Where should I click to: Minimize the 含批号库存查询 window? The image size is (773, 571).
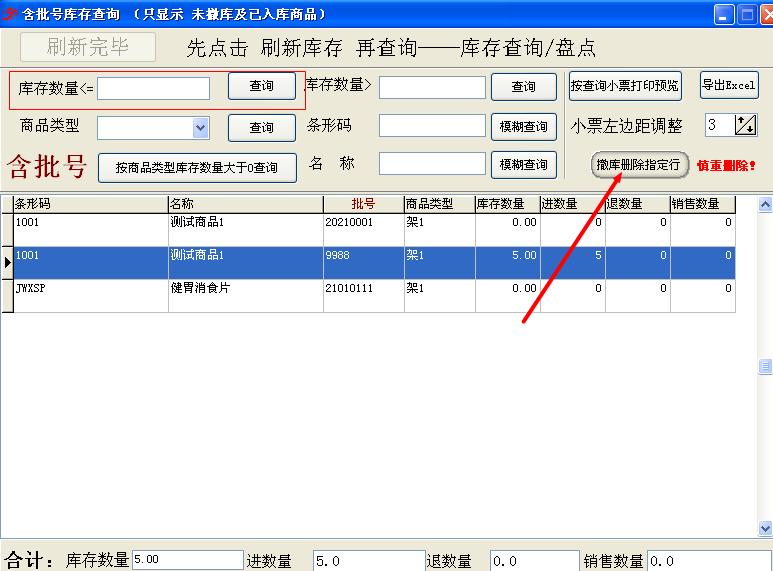724,15
